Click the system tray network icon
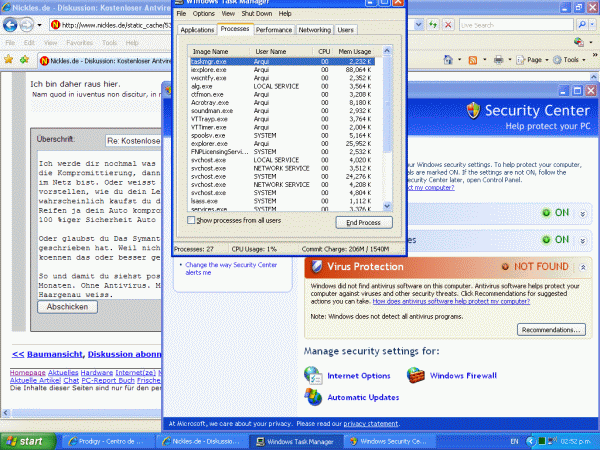Screen dimensions: 600x450 (x=552, y=441)
